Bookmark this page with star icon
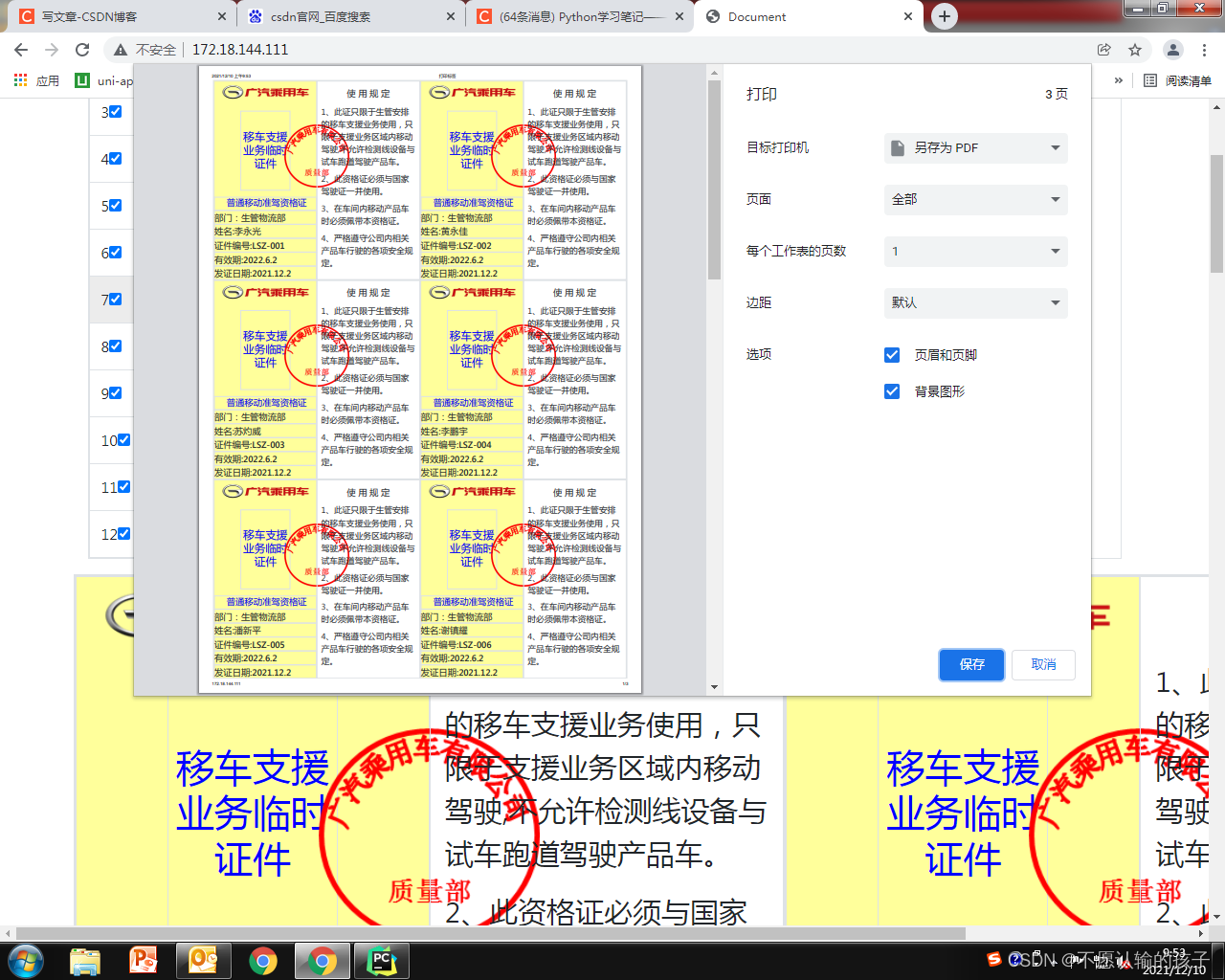1225x980 pixels. [x=1135, y=50]
